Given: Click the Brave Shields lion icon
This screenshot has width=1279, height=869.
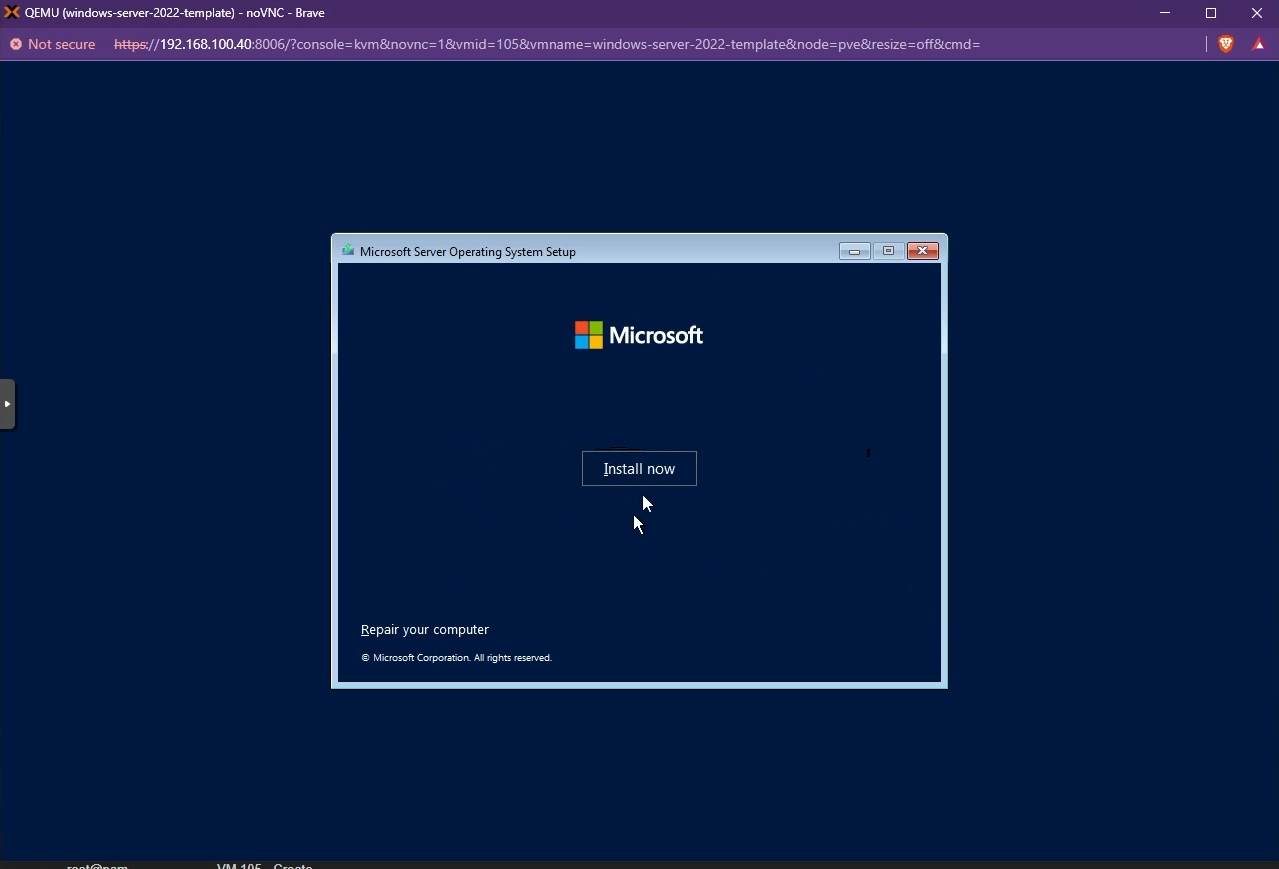Looking at the screenshot, I should pos(1226,44).
